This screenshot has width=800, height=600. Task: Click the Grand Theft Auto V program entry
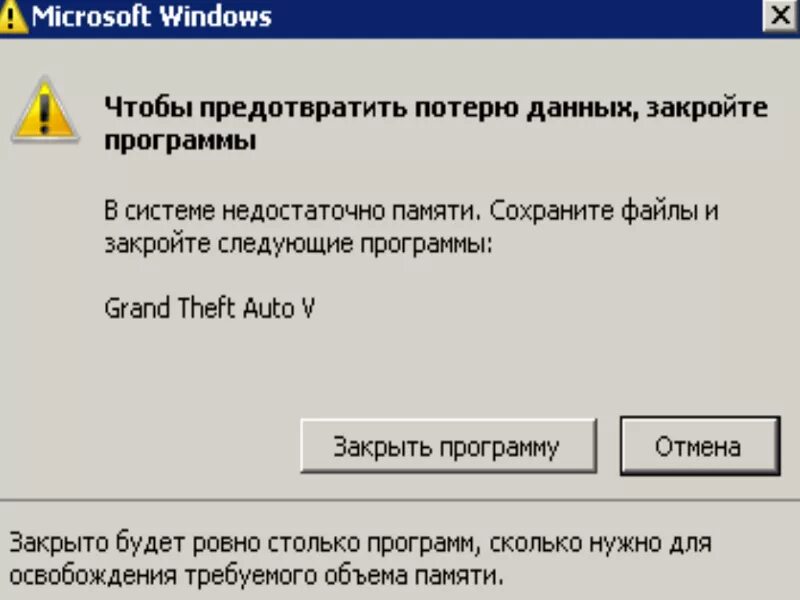tap(210, 308)
